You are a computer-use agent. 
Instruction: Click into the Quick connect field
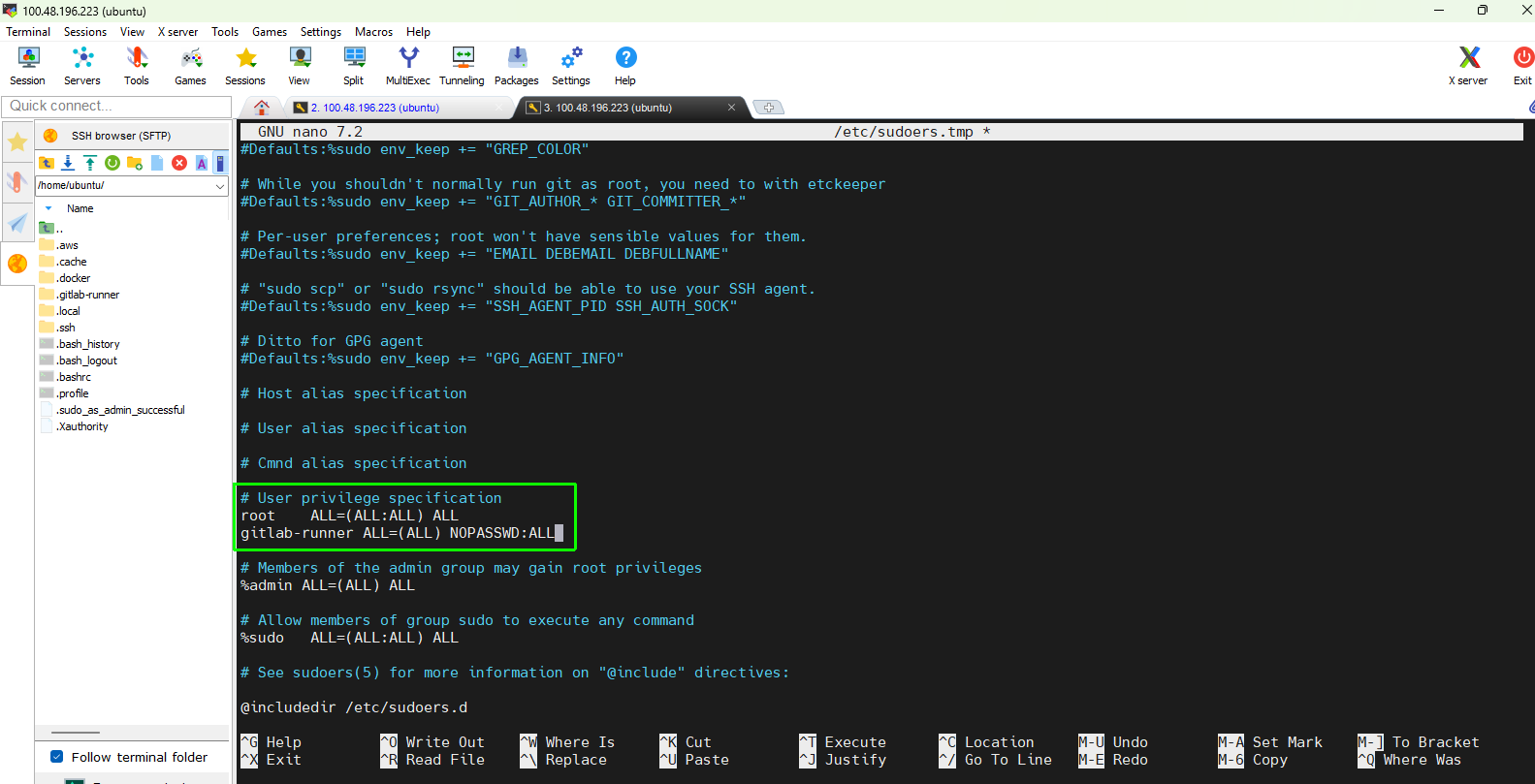coord(116,106)
